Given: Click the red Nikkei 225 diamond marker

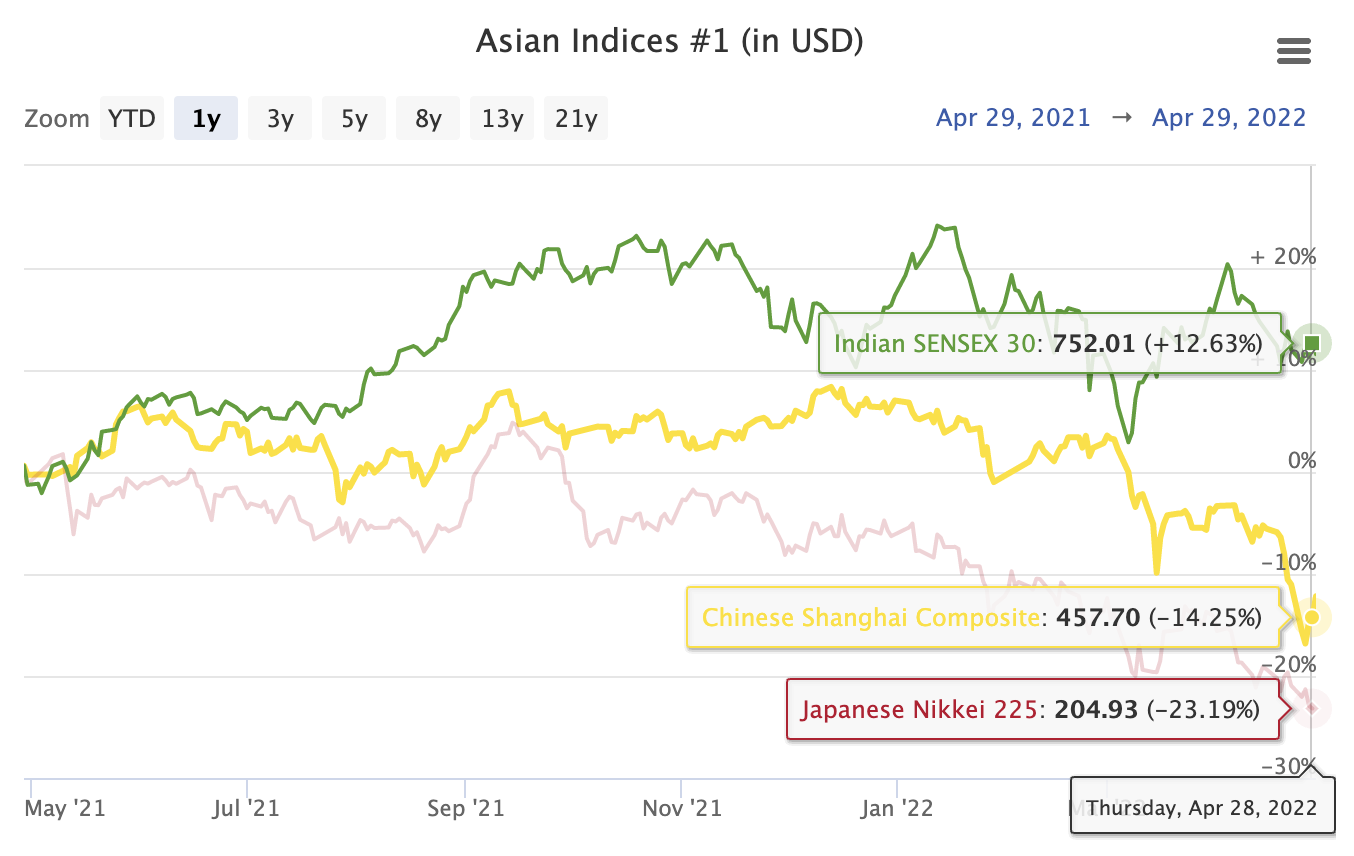Looking at the screenshot, I should coord(1312,708).
